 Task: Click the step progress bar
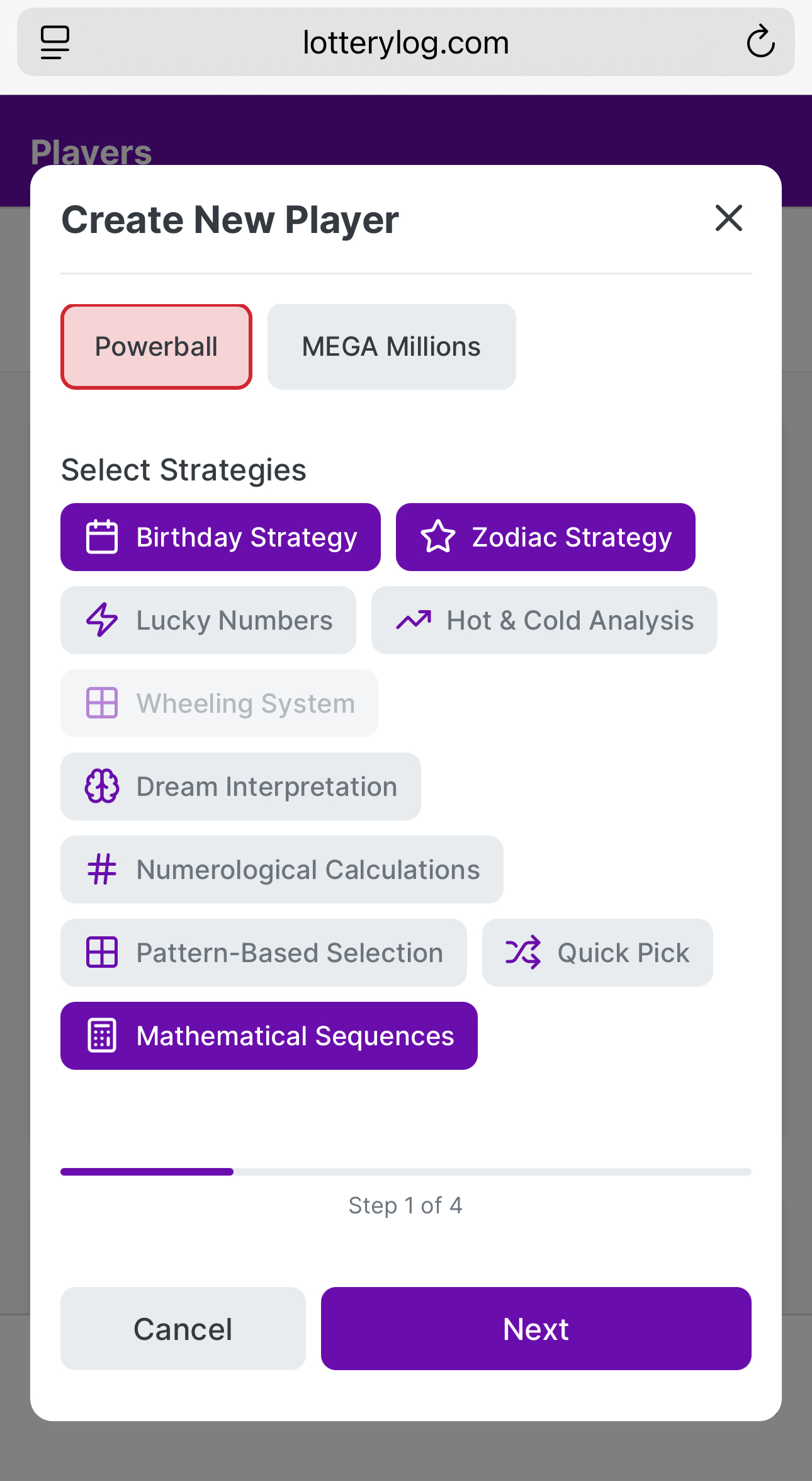pos(405,1172)
